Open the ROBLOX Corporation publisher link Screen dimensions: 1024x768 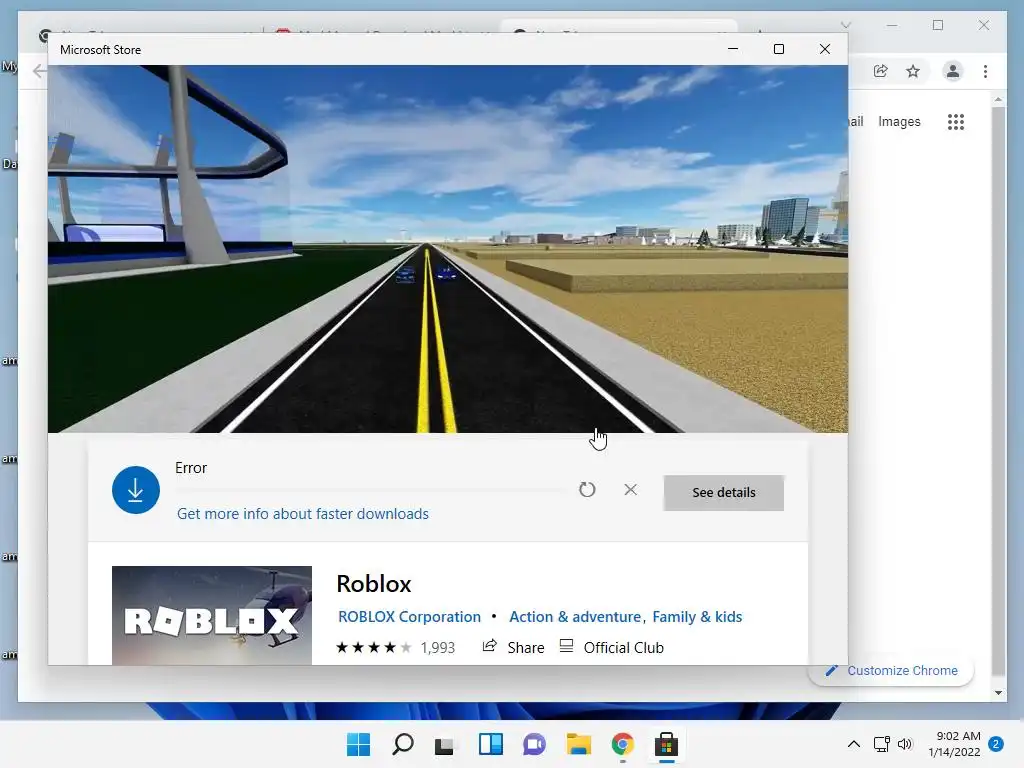(409, 616)
